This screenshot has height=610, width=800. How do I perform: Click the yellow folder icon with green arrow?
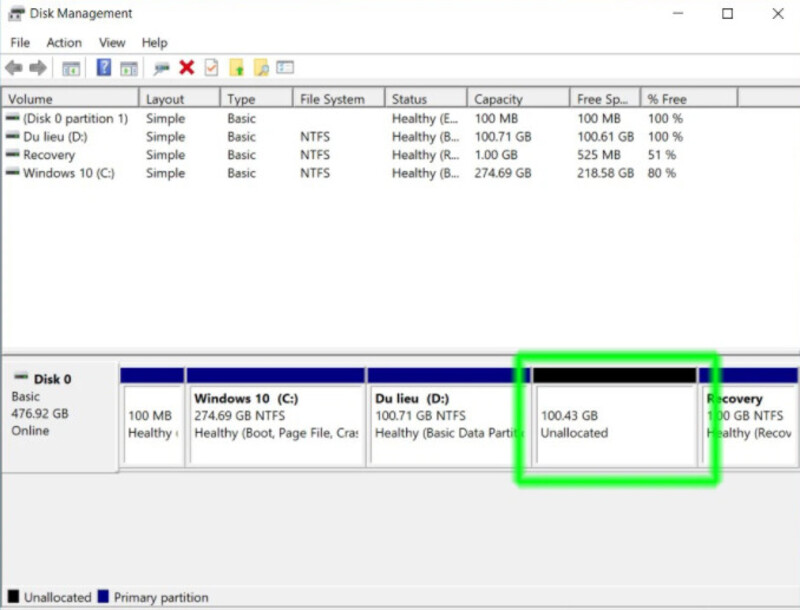tap(236, 67)
